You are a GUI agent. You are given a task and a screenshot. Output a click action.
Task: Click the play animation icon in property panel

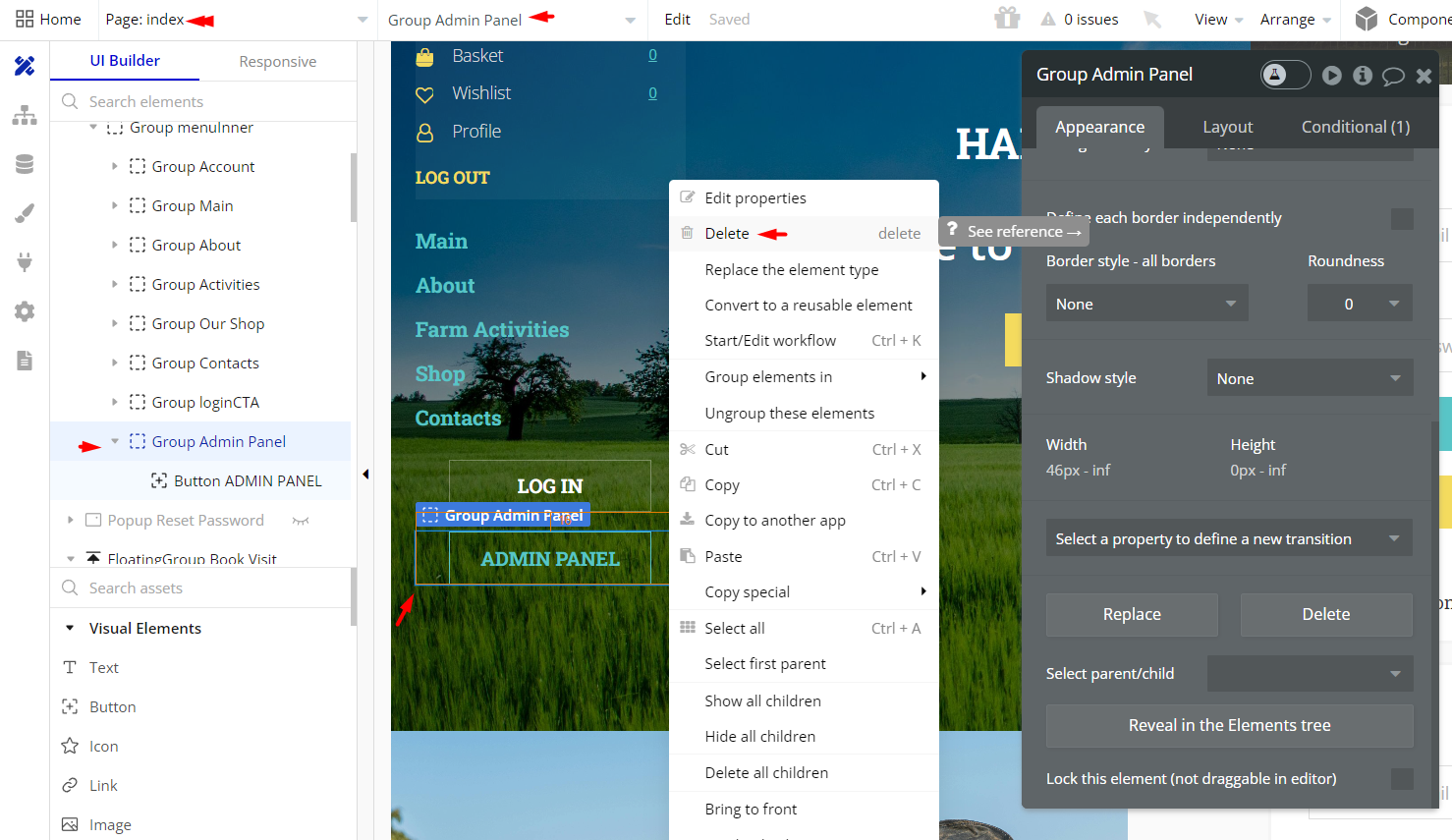(1331, 75)
